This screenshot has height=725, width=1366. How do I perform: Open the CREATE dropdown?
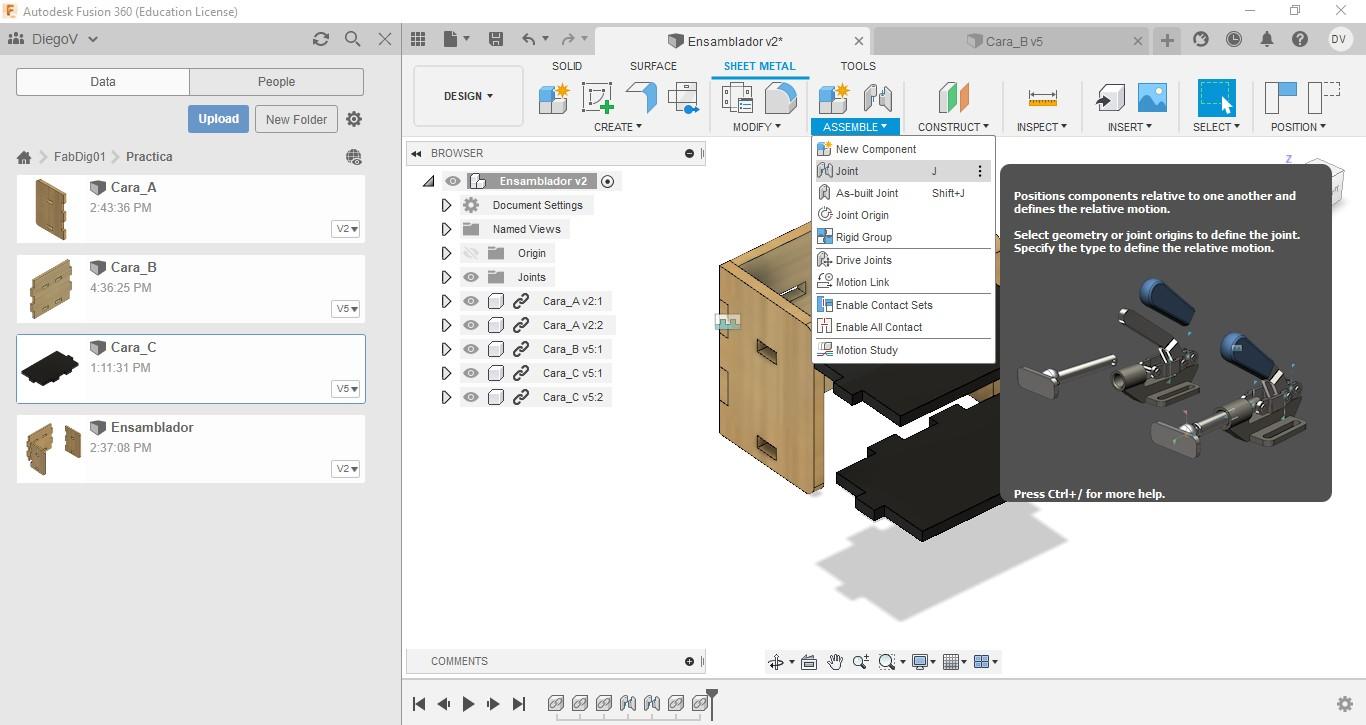point(618,127)
